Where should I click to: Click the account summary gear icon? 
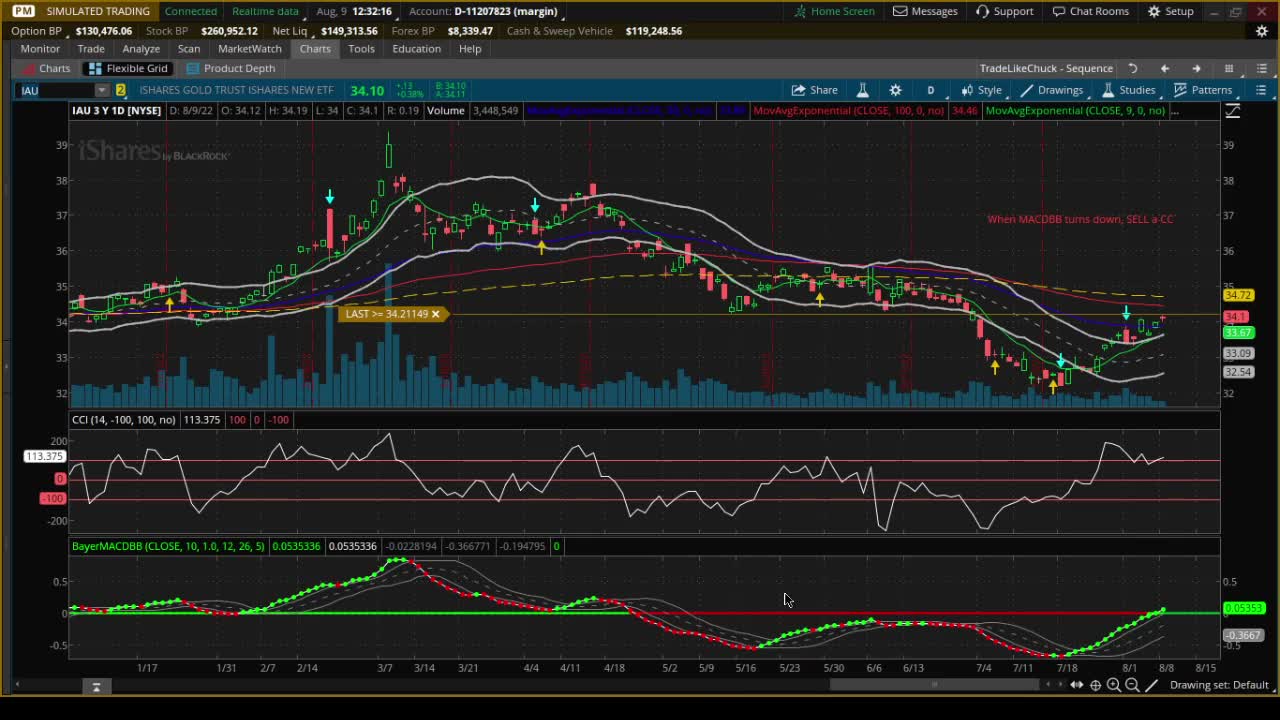click(1262, 31)
